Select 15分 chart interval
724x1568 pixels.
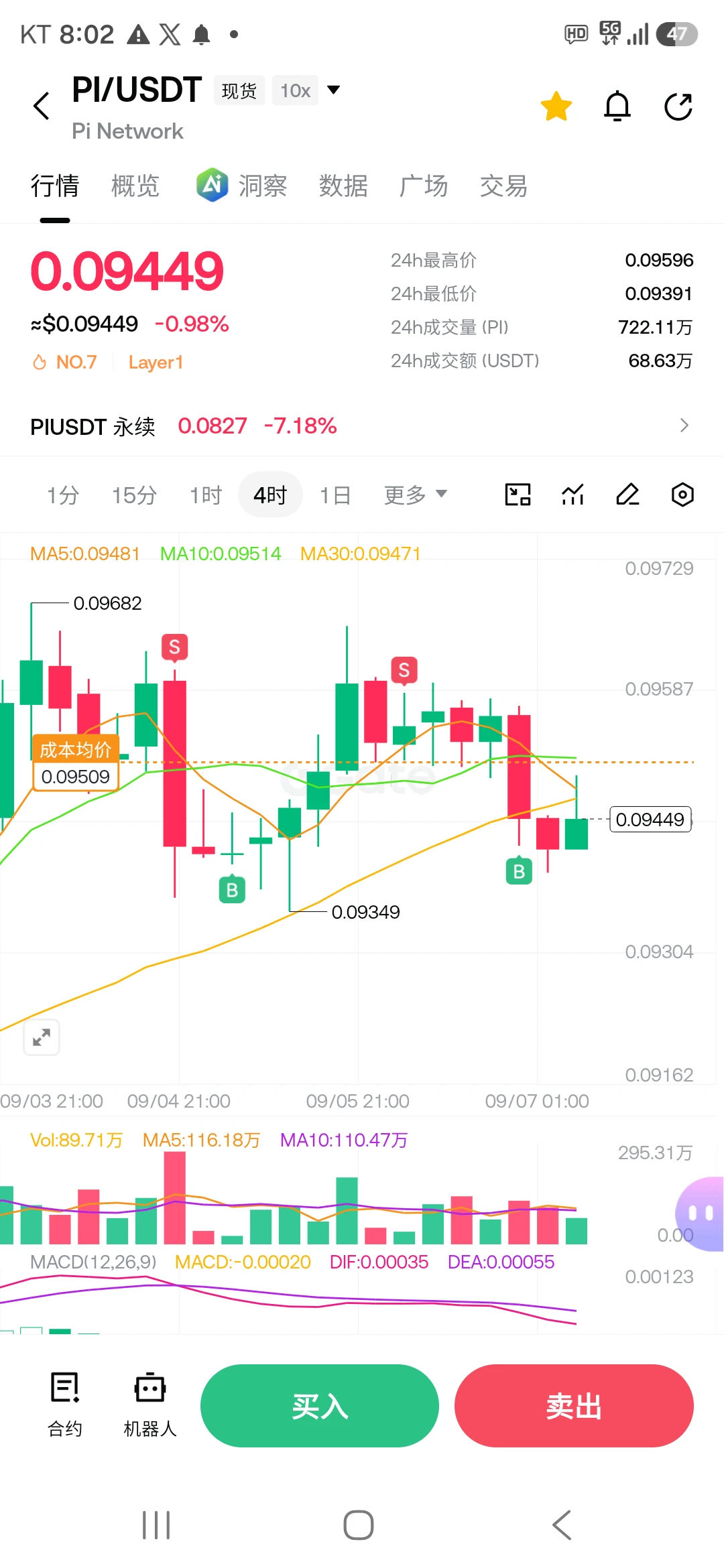click(134, 495)
